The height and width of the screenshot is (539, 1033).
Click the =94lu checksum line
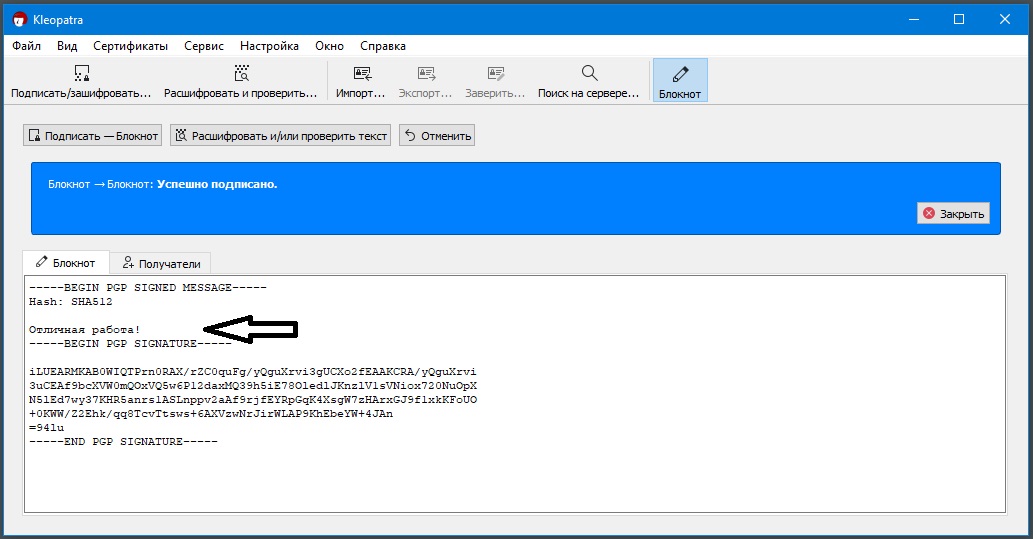tap(47, 428)
